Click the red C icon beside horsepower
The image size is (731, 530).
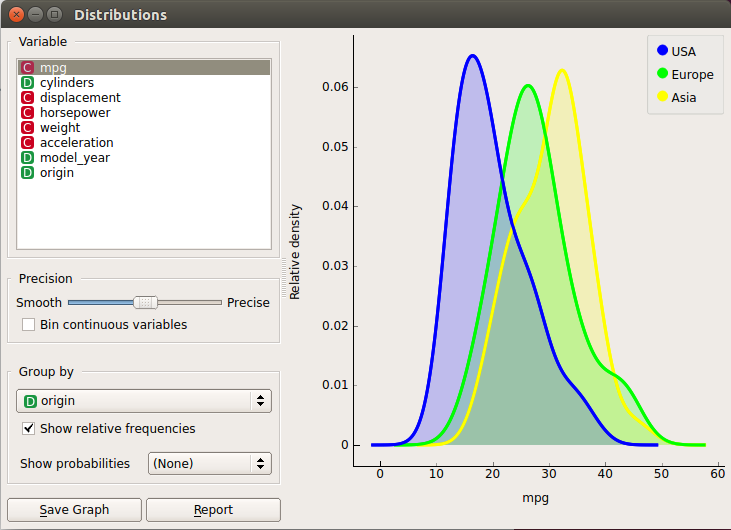(28, 113)
